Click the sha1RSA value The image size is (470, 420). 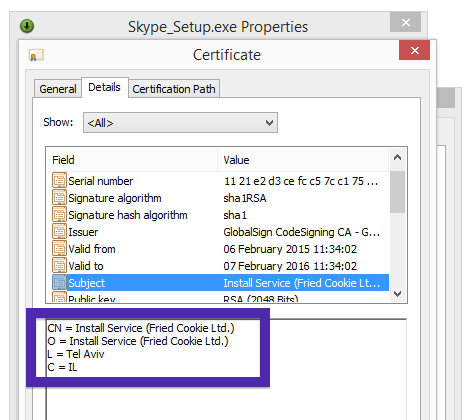tap(245, 198)
